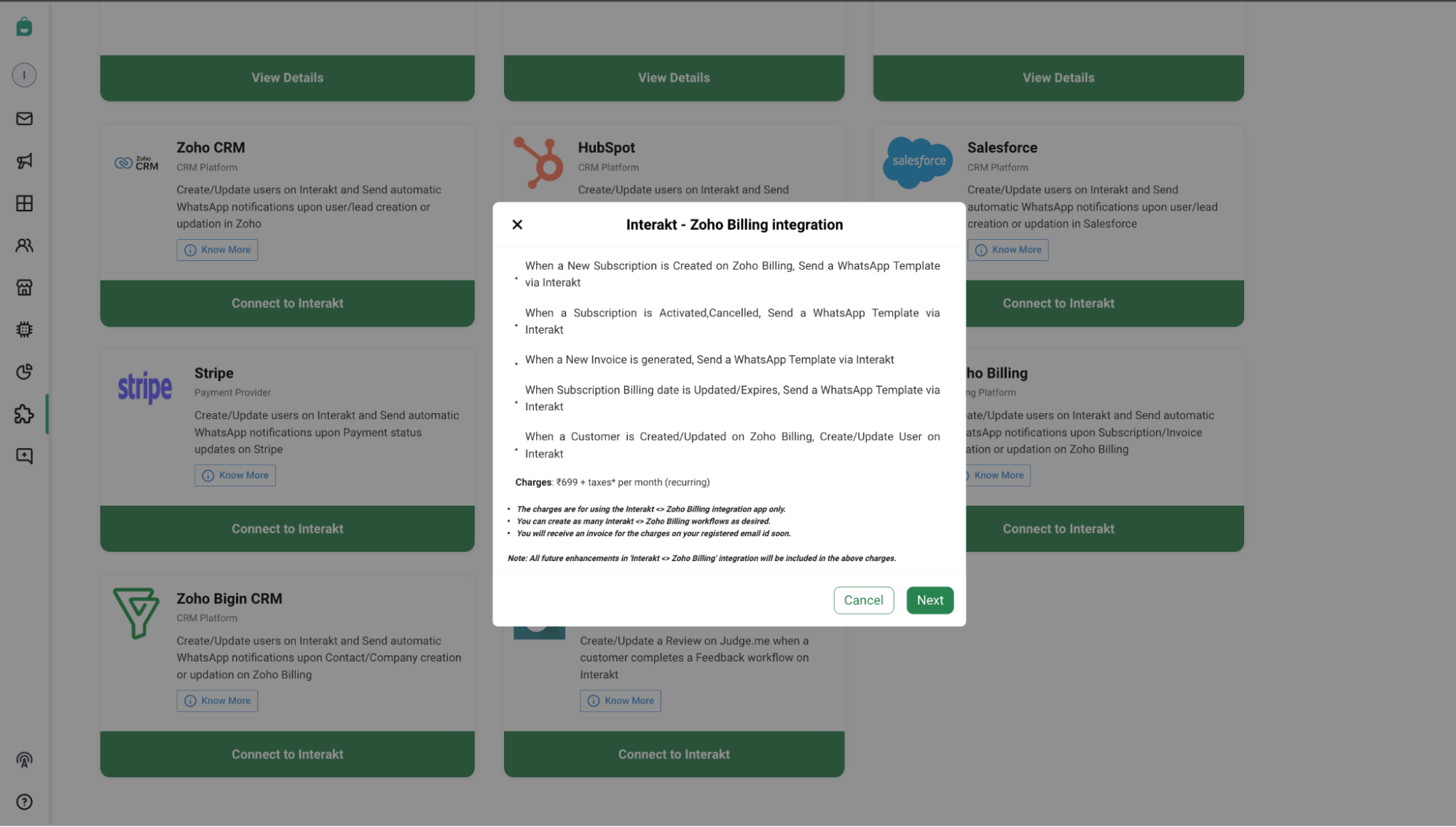This screenshot has width=1456, height=827.
Task: Open Analytics via the pie chart icon
Action: click(24, 372)
